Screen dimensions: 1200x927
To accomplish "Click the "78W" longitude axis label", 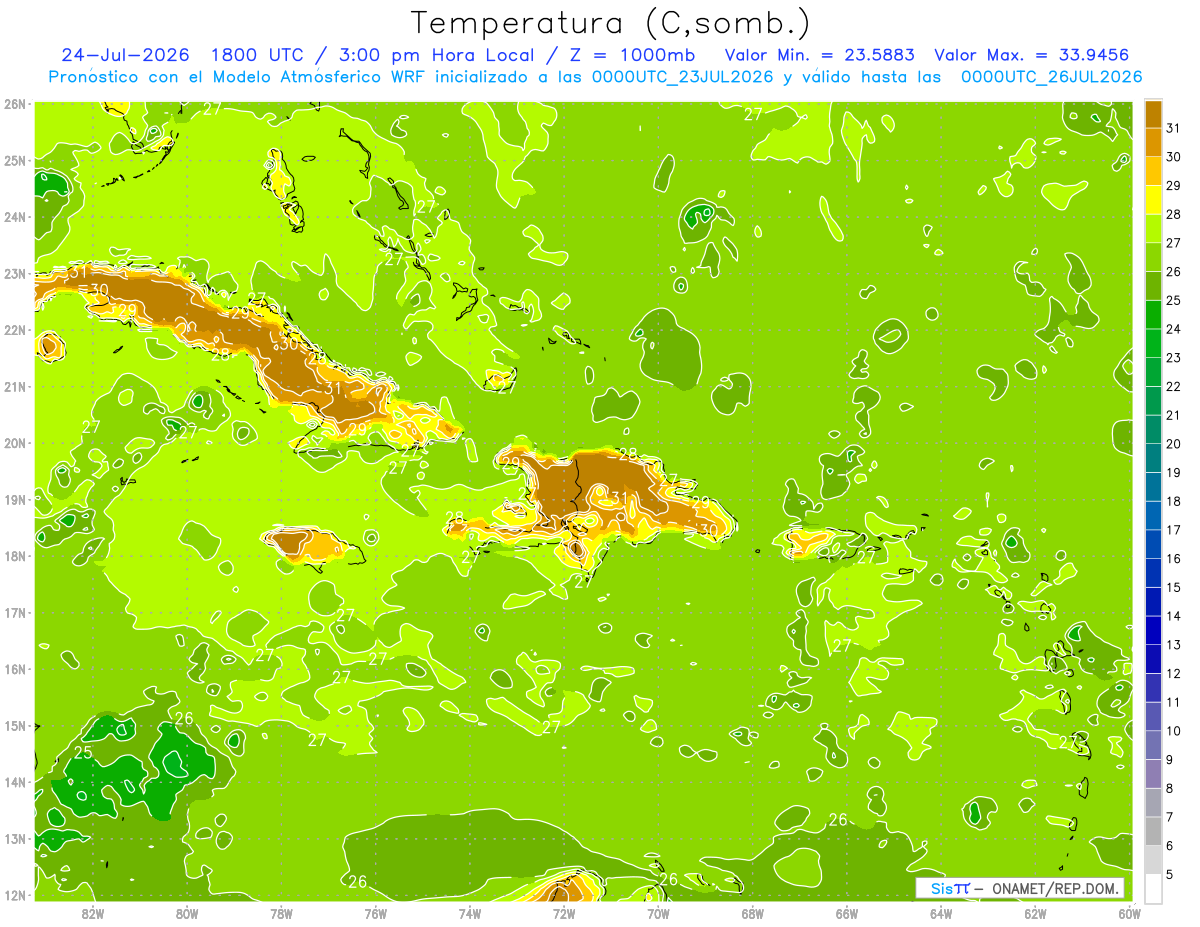I will tap(281, 913).
